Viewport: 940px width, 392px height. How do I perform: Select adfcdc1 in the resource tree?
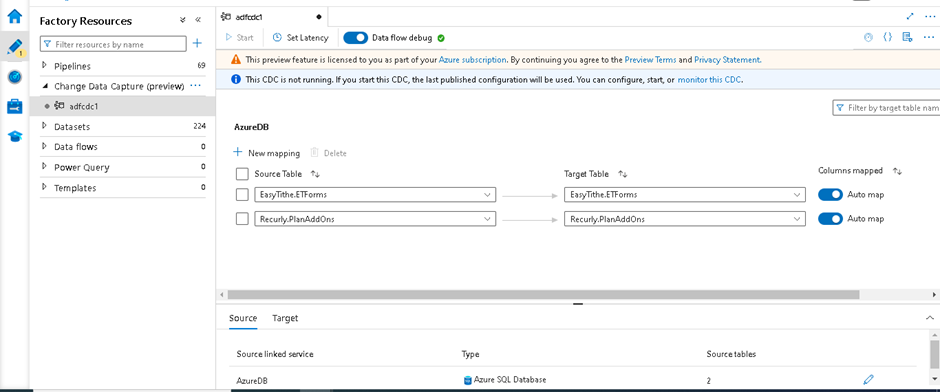[x=122, y=106]
